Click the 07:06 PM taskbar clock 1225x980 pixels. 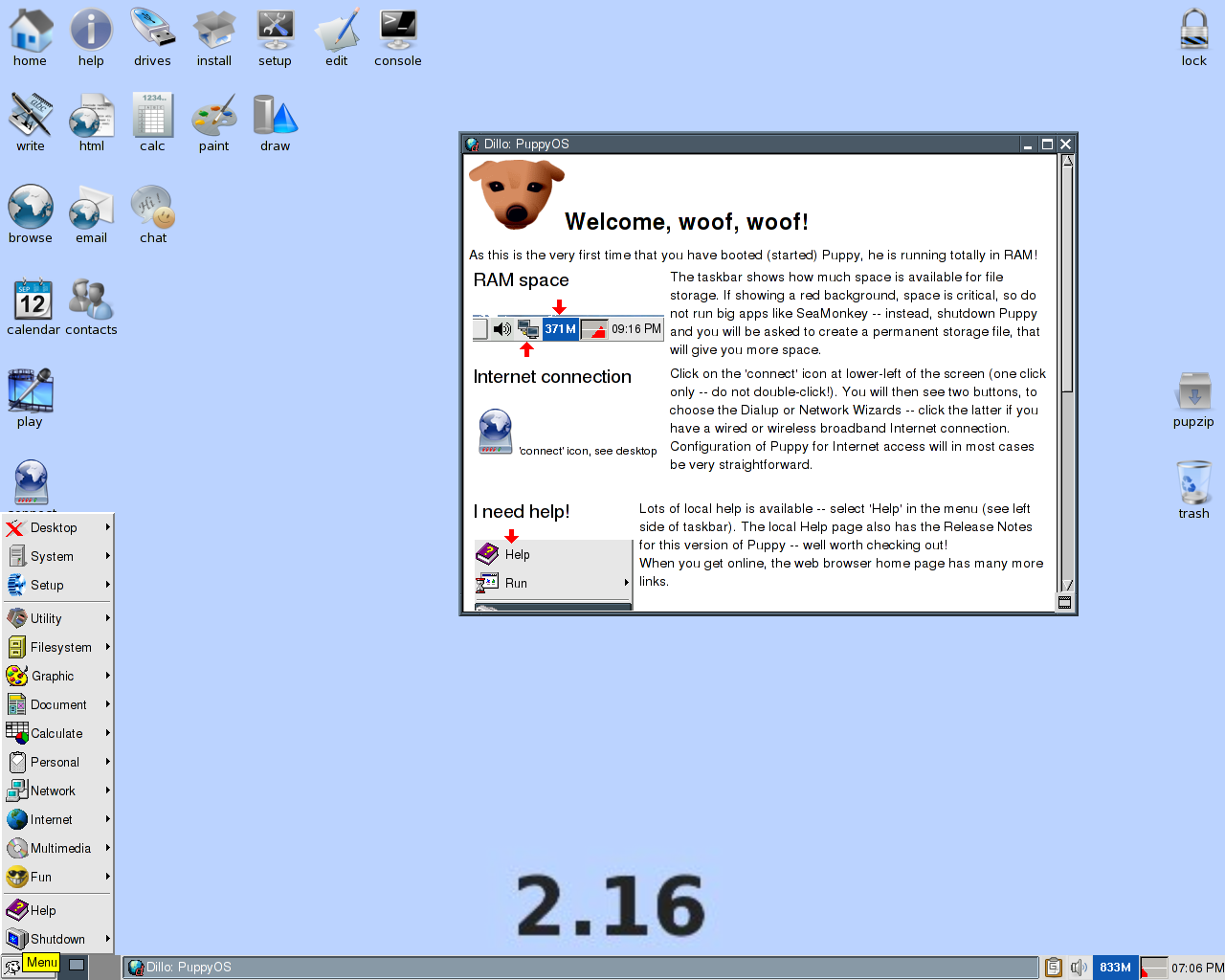pos(1197,968)
